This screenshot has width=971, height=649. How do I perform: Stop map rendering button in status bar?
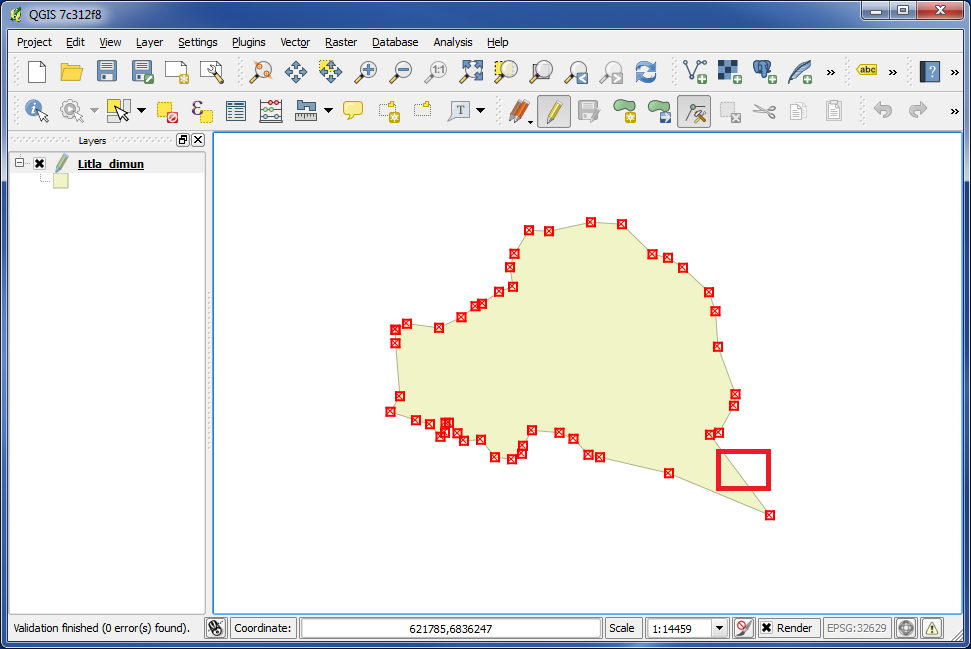(744, 628)
